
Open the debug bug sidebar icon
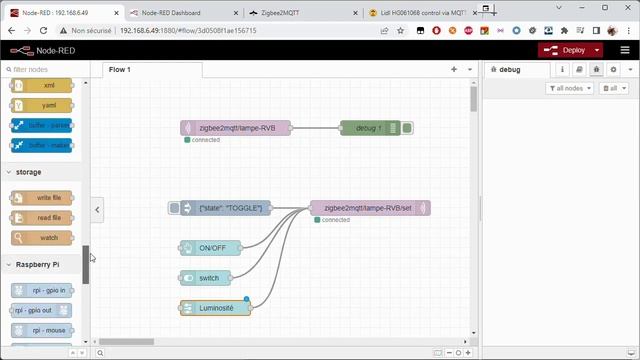click(596, 69)
